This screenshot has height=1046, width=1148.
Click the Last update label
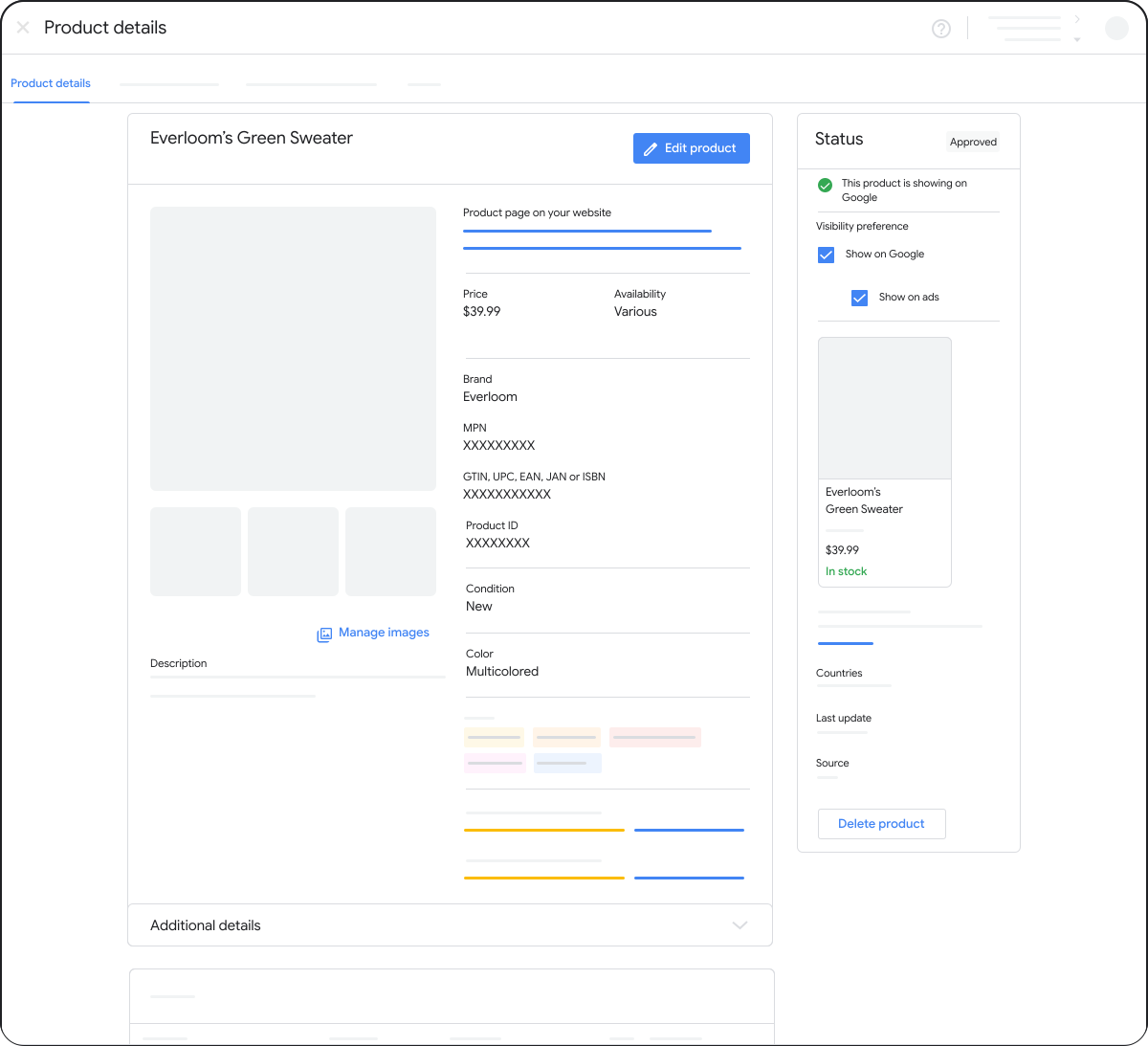click(844, 719)
